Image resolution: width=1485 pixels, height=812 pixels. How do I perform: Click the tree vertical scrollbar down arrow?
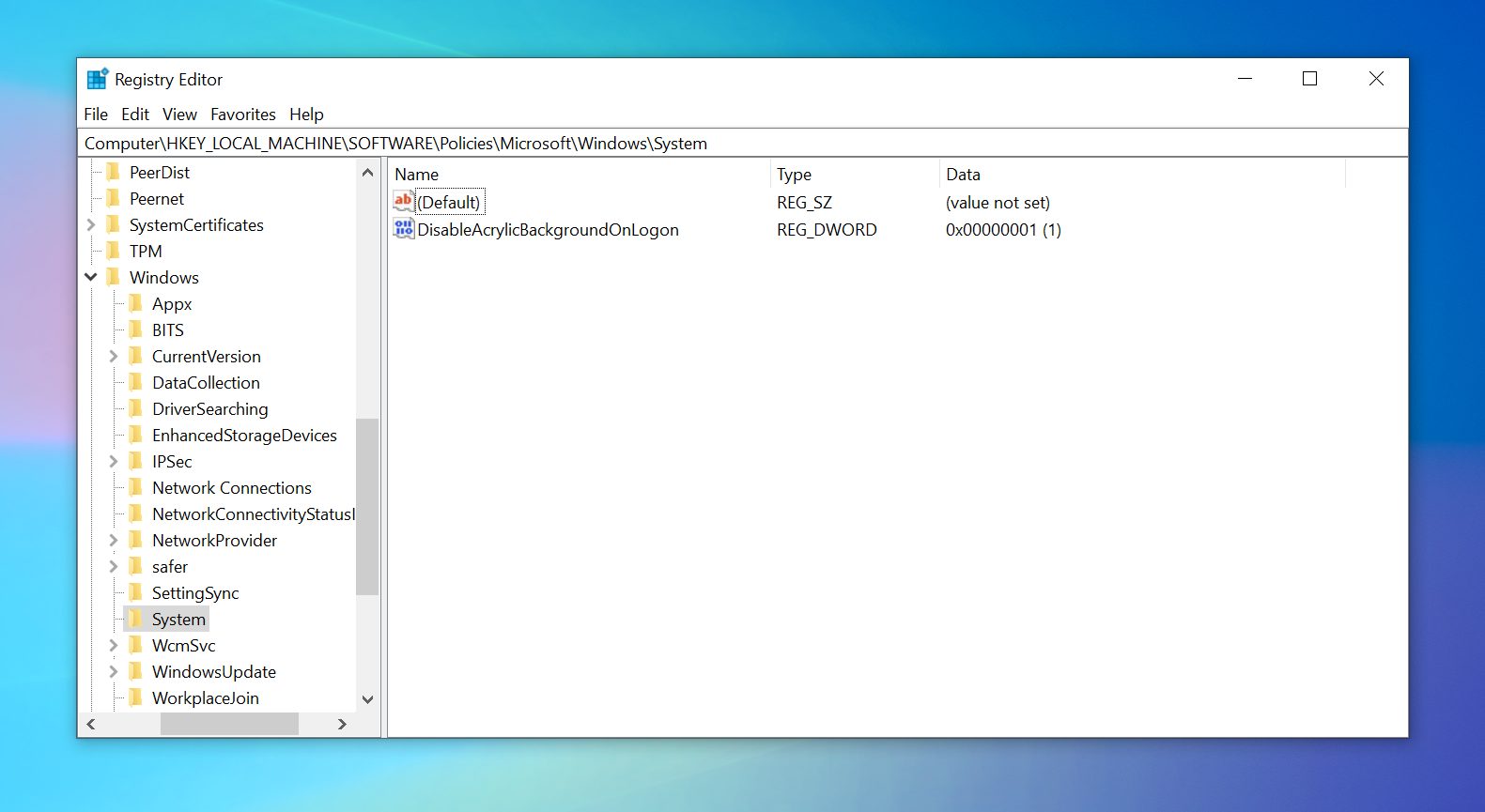coord(367,699)
